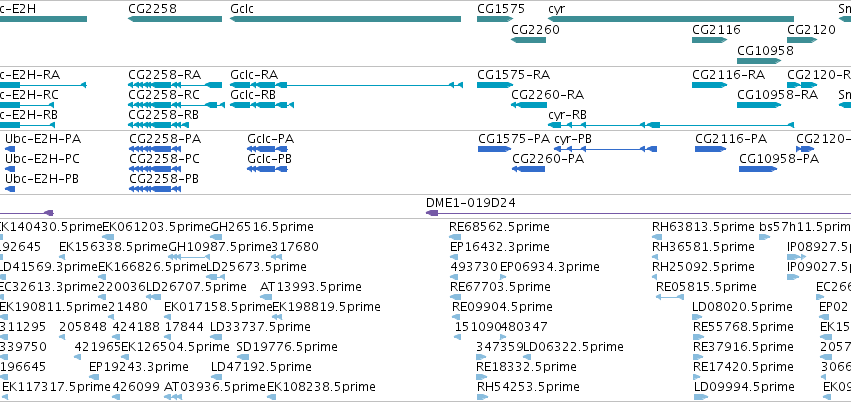Click the CG2260-RA transcript bar

[529, 105]
